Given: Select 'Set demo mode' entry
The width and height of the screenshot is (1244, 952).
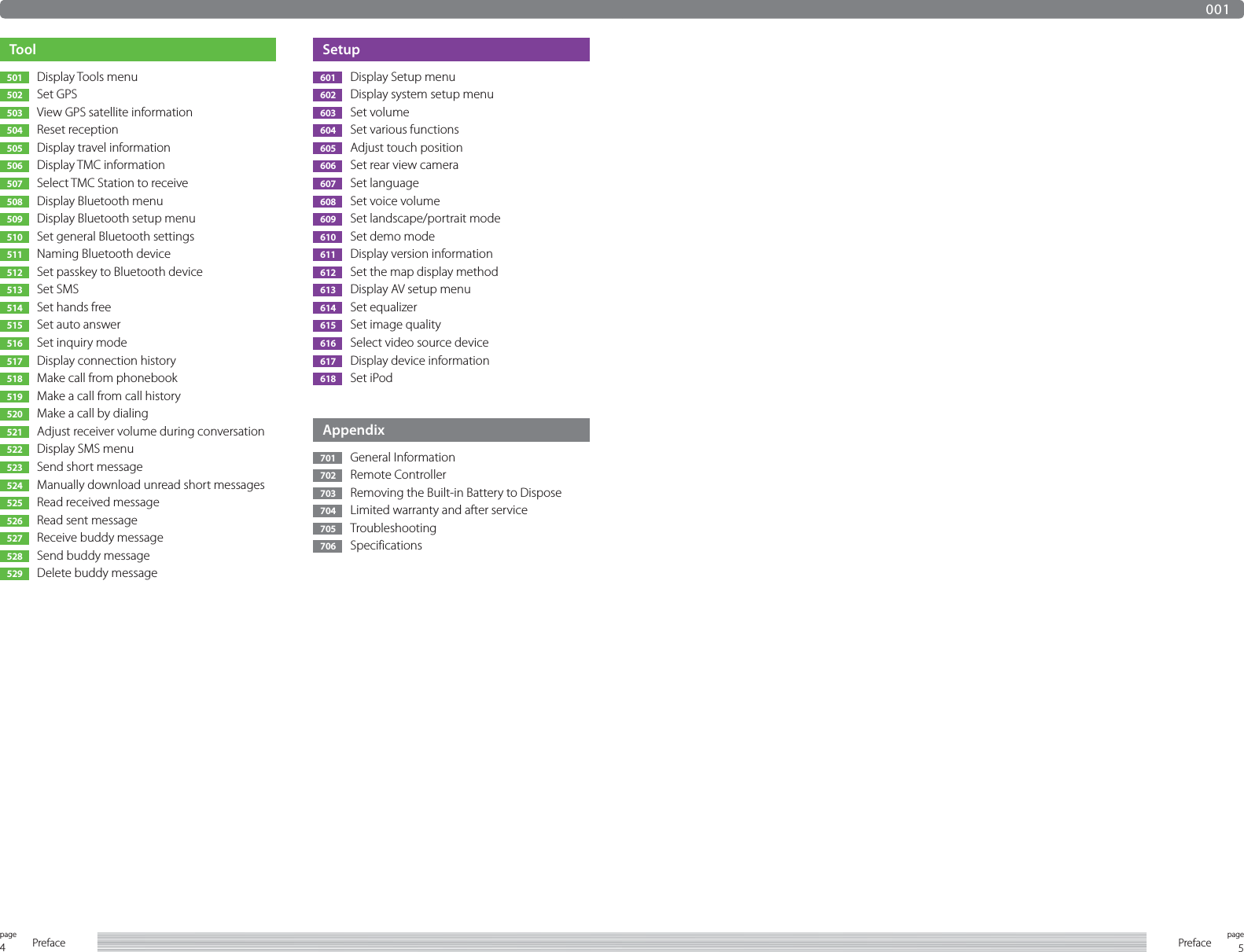Looking at the screenshot, I should (x=392, y=237).
